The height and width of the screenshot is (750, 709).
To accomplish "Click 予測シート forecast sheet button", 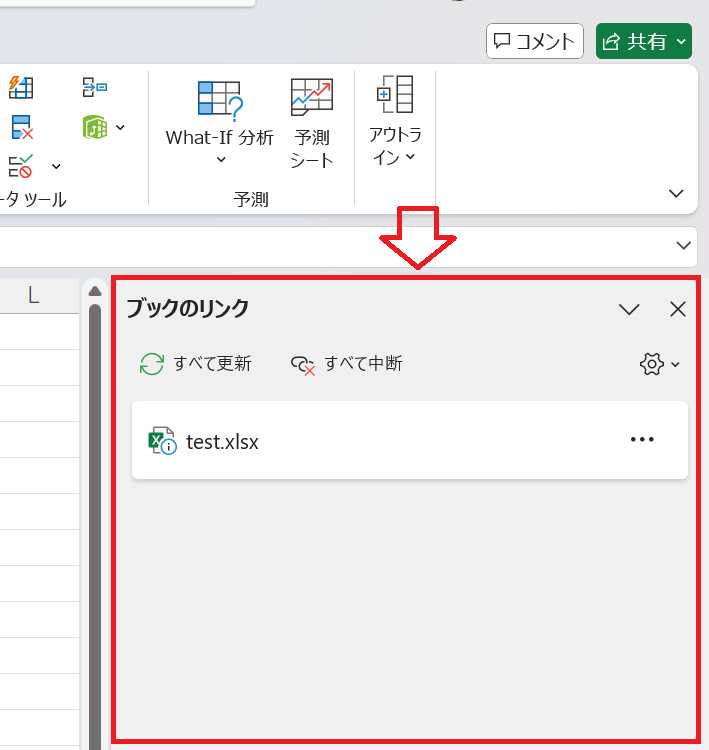I will [311, 123].
